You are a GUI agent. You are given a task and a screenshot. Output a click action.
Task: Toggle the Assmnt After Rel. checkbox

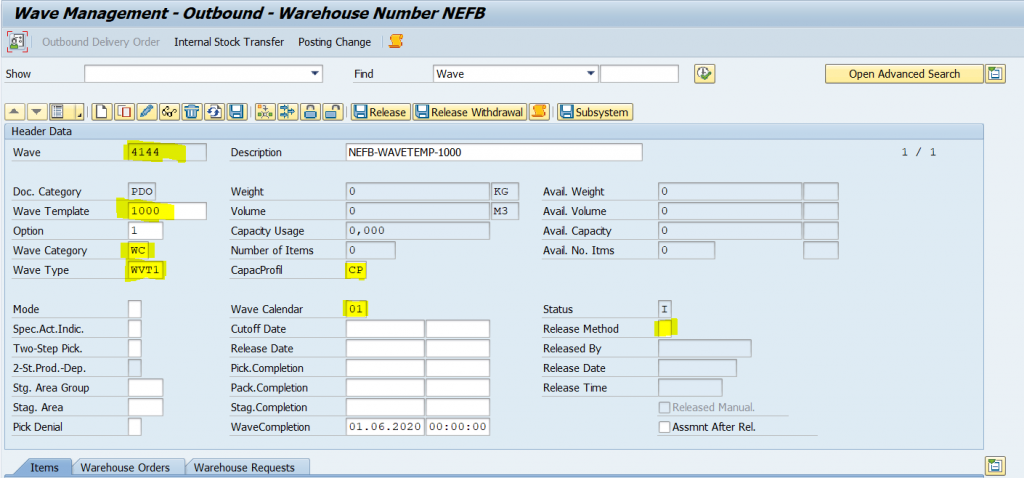(x=664, y=428)
